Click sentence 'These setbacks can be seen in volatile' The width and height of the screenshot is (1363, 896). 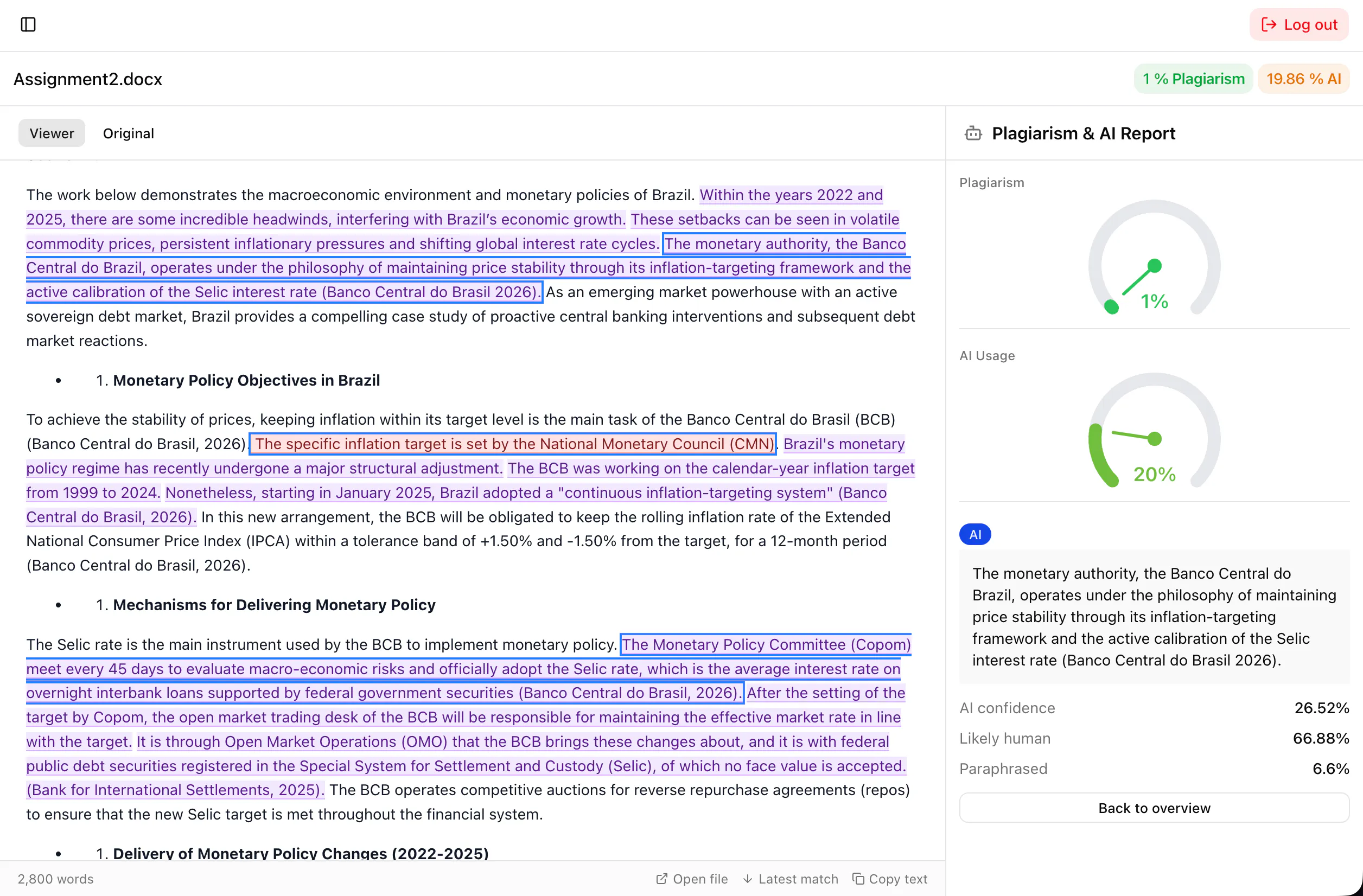tap(765, 219)
